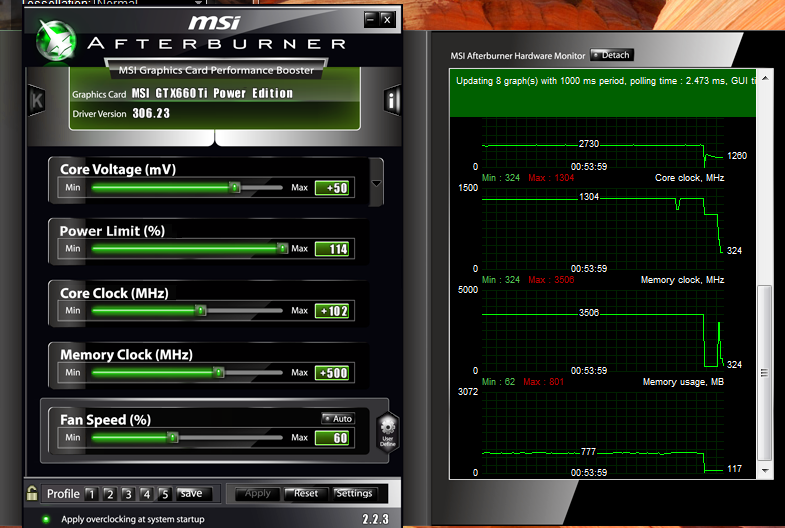Image resolution: width=785 pixels, height=528 pixels.
Task: Click the Fan Speed 60 value field
Action: (x=332, y=438)
